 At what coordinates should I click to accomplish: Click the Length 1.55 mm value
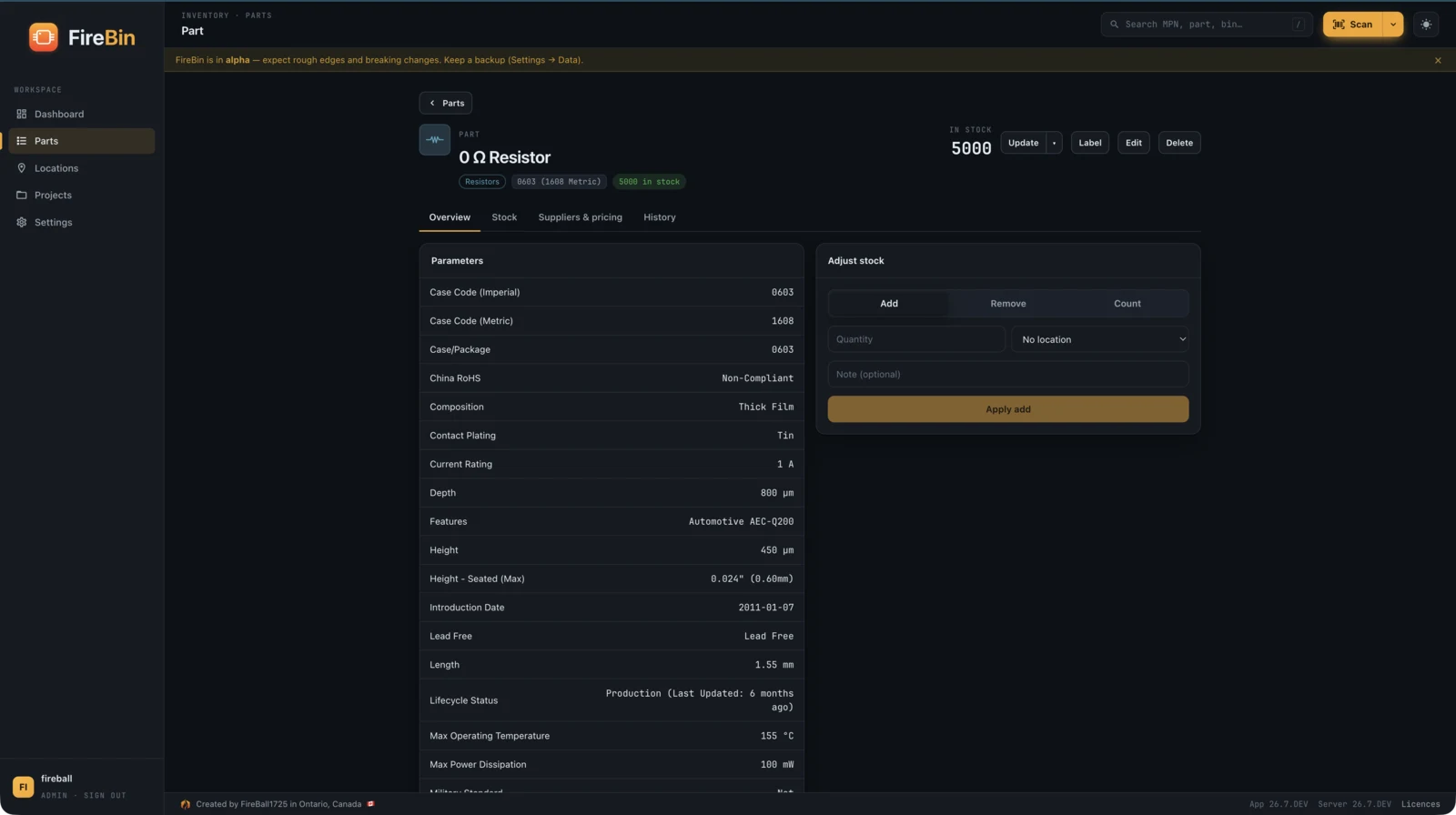(774, 665)
